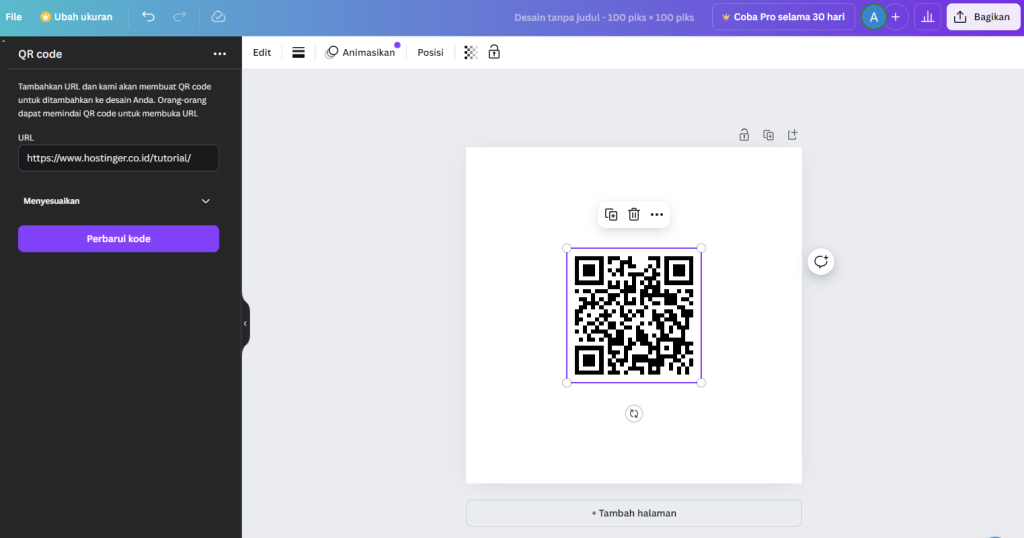The width and height of the screenshot is (1024, 538).
Task: Open the File menu
Action: point(14,17)
